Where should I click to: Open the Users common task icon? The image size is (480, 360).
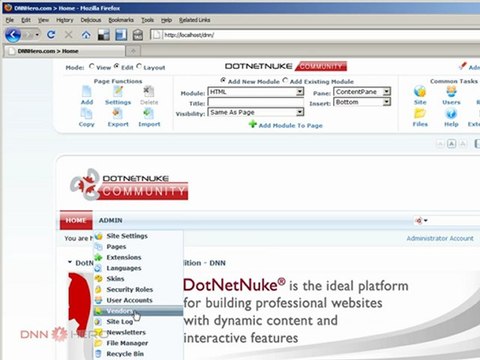pyautogui.click(x=451, y=91)
